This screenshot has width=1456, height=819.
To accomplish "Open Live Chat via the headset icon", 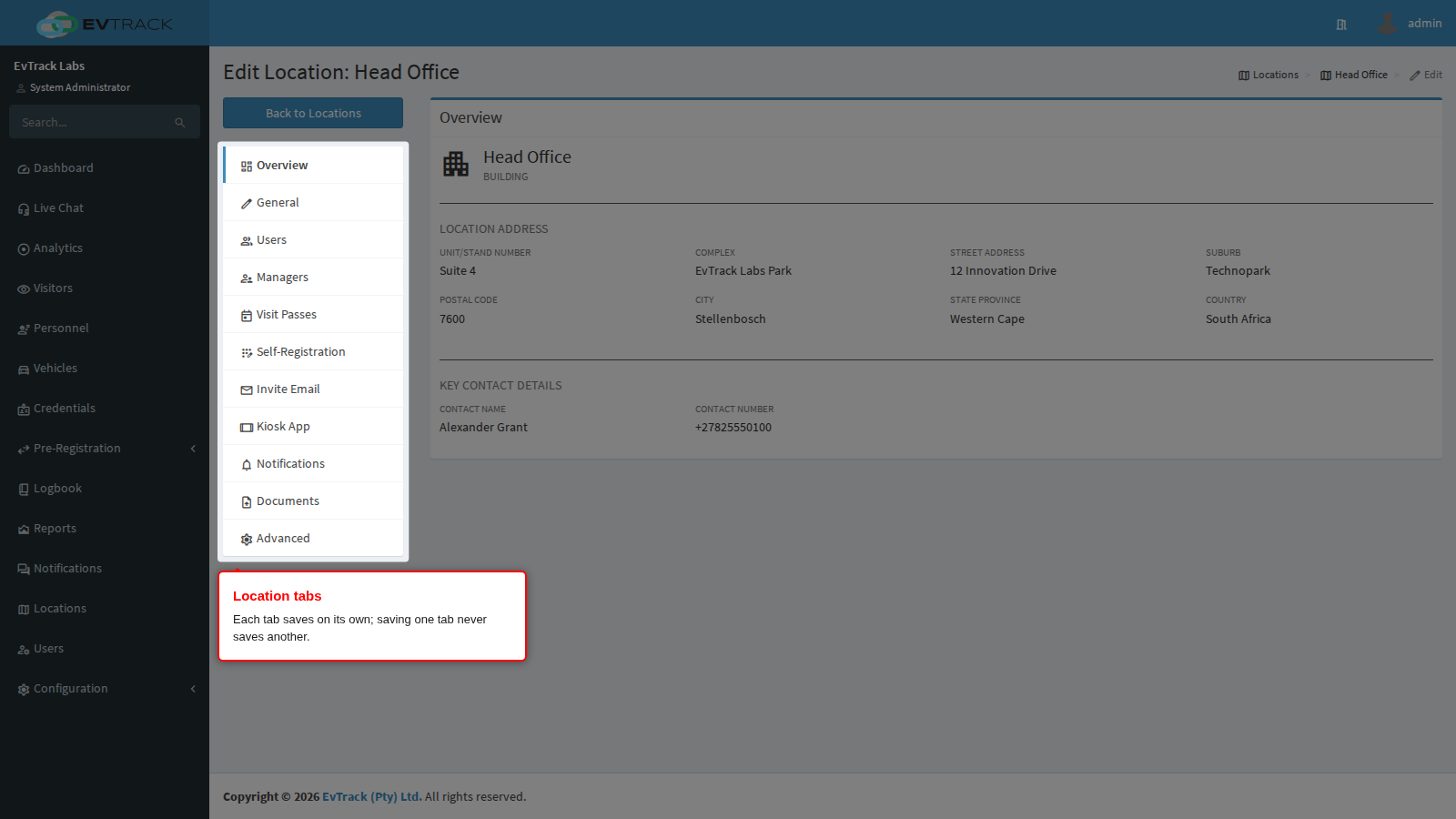I will pyautogui.click(x=24, y=209).
